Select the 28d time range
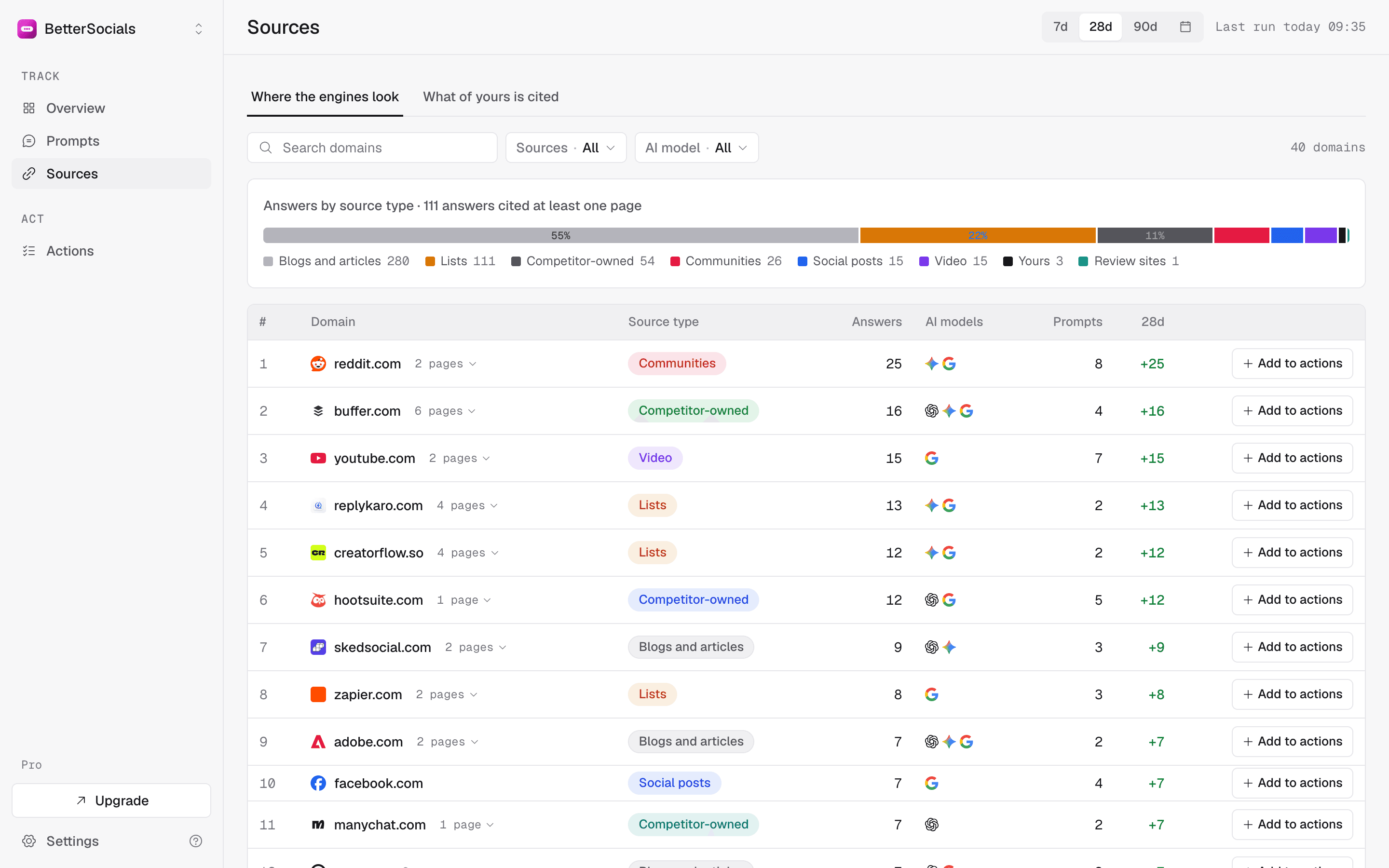 pyautogui.click(x=1100, y=27)
